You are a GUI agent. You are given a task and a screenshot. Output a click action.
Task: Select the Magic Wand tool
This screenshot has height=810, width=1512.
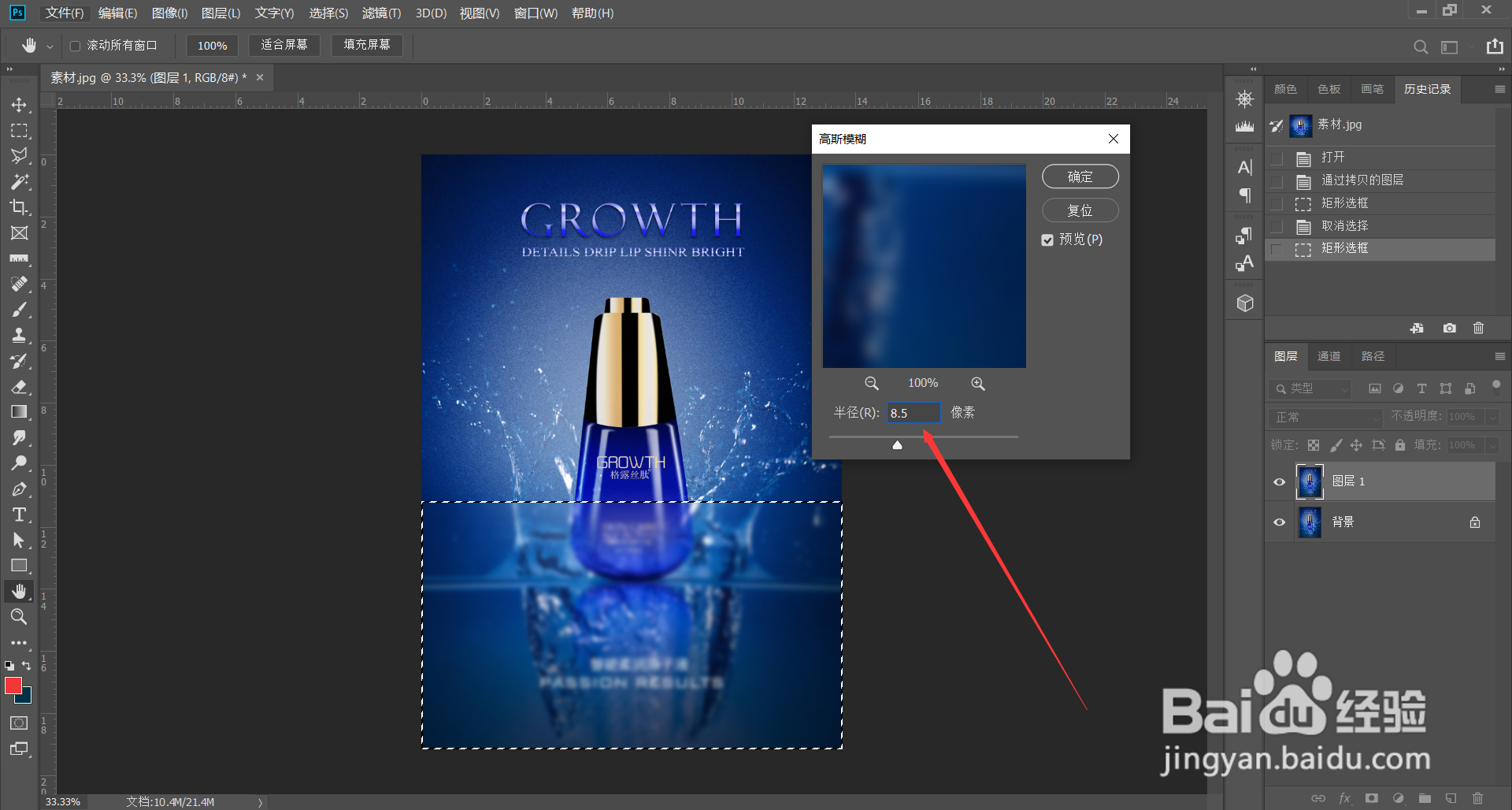pyautogui.click(x=19, y=182)
